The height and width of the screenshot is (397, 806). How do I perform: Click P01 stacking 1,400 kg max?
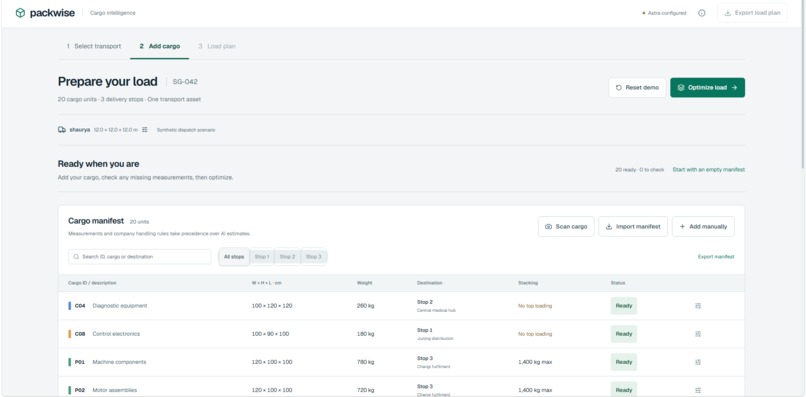click(x=535, y=362)
